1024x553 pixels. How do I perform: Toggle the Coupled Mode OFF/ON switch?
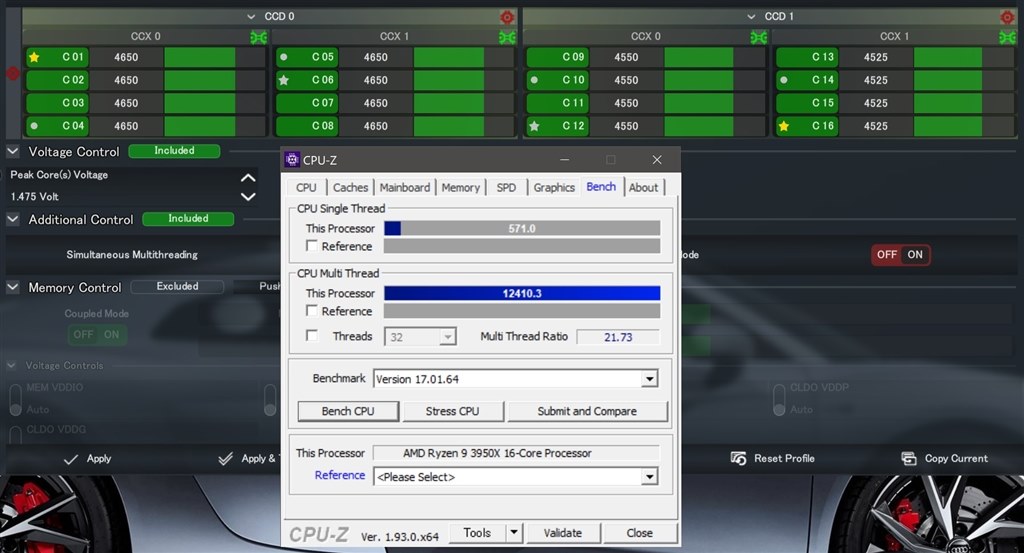[97, 334]
